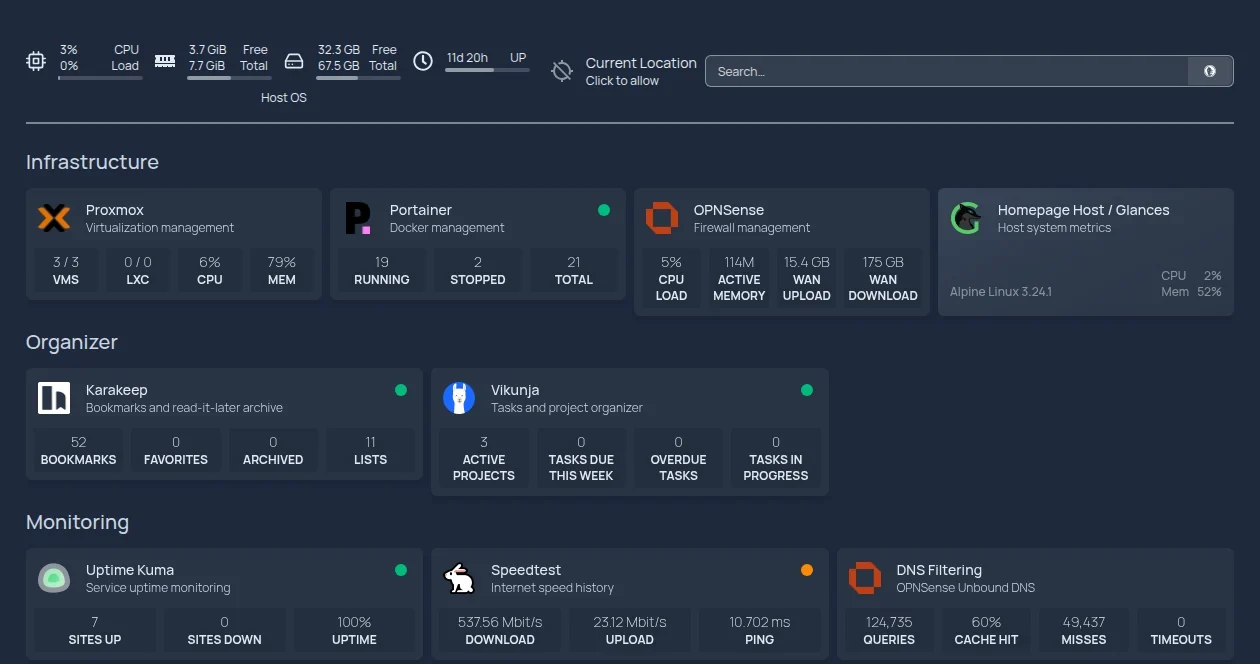Screen dimensions: 1260x664
Task: Click the Proxmox 79% MEM stat
Action: point(282,270)
